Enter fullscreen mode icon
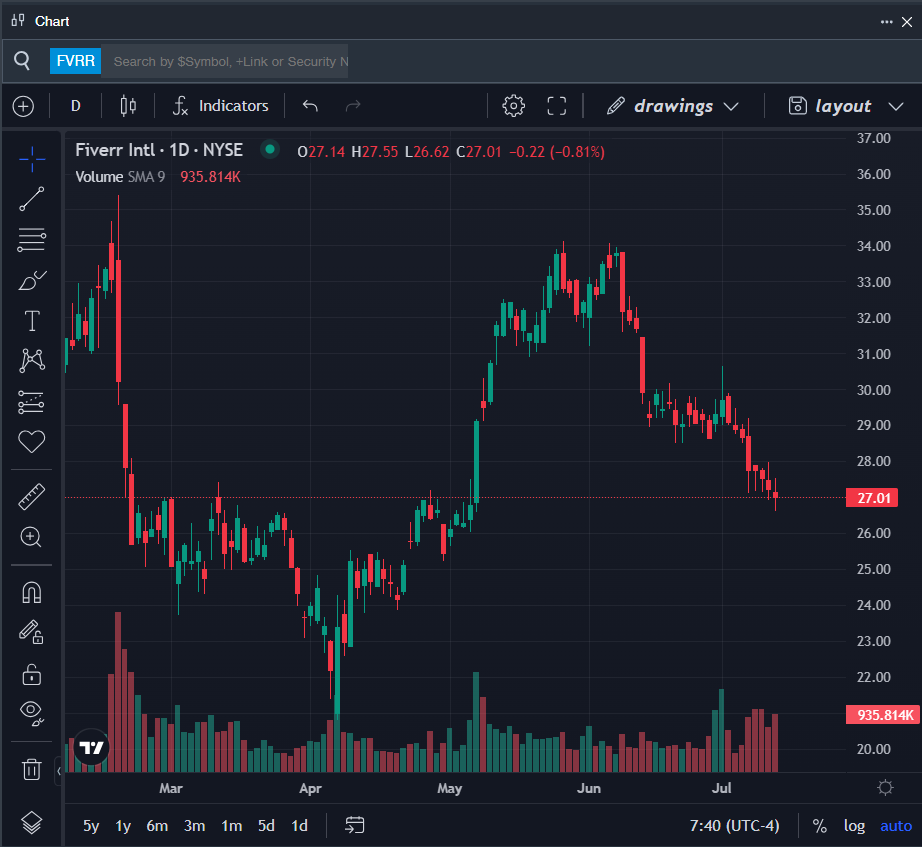Screen dimensions: 922x847 click(x=556, y=106)
